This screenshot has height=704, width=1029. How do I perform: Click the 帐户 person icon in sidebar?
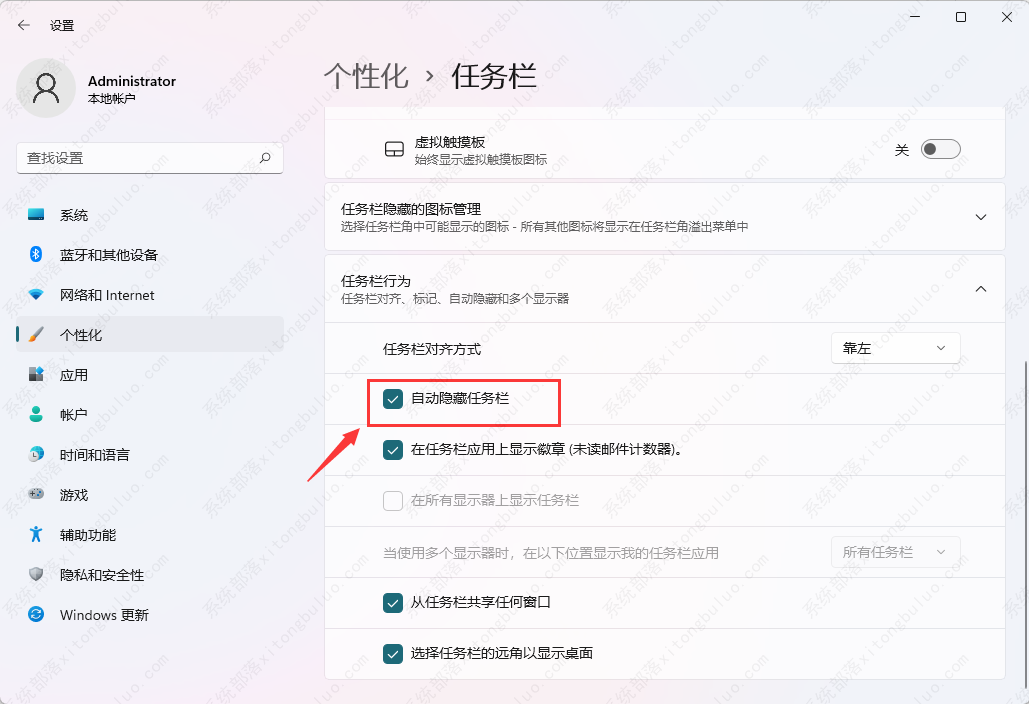(x=36, y=415)
